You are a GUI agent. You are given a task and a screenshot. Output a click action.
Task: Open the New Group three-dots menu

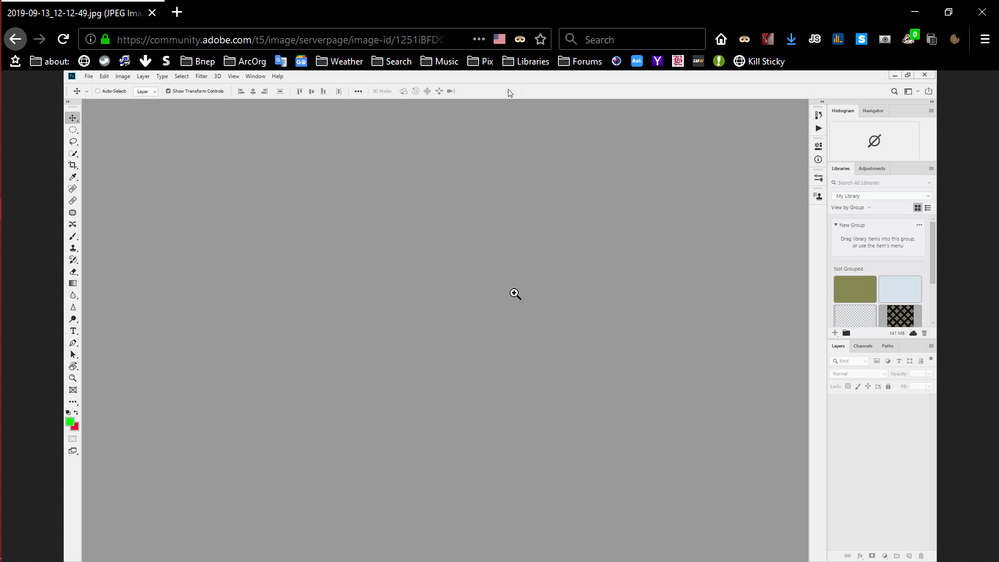[x=919, y=225]
